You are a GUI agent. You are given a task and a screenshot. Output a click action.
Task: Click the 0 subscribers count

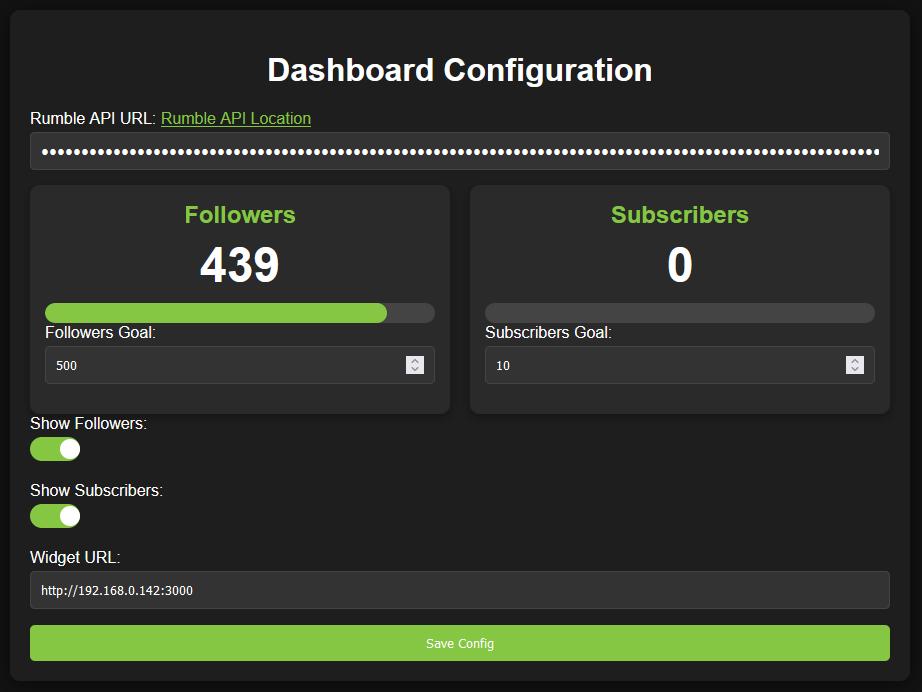click(680, 265)
